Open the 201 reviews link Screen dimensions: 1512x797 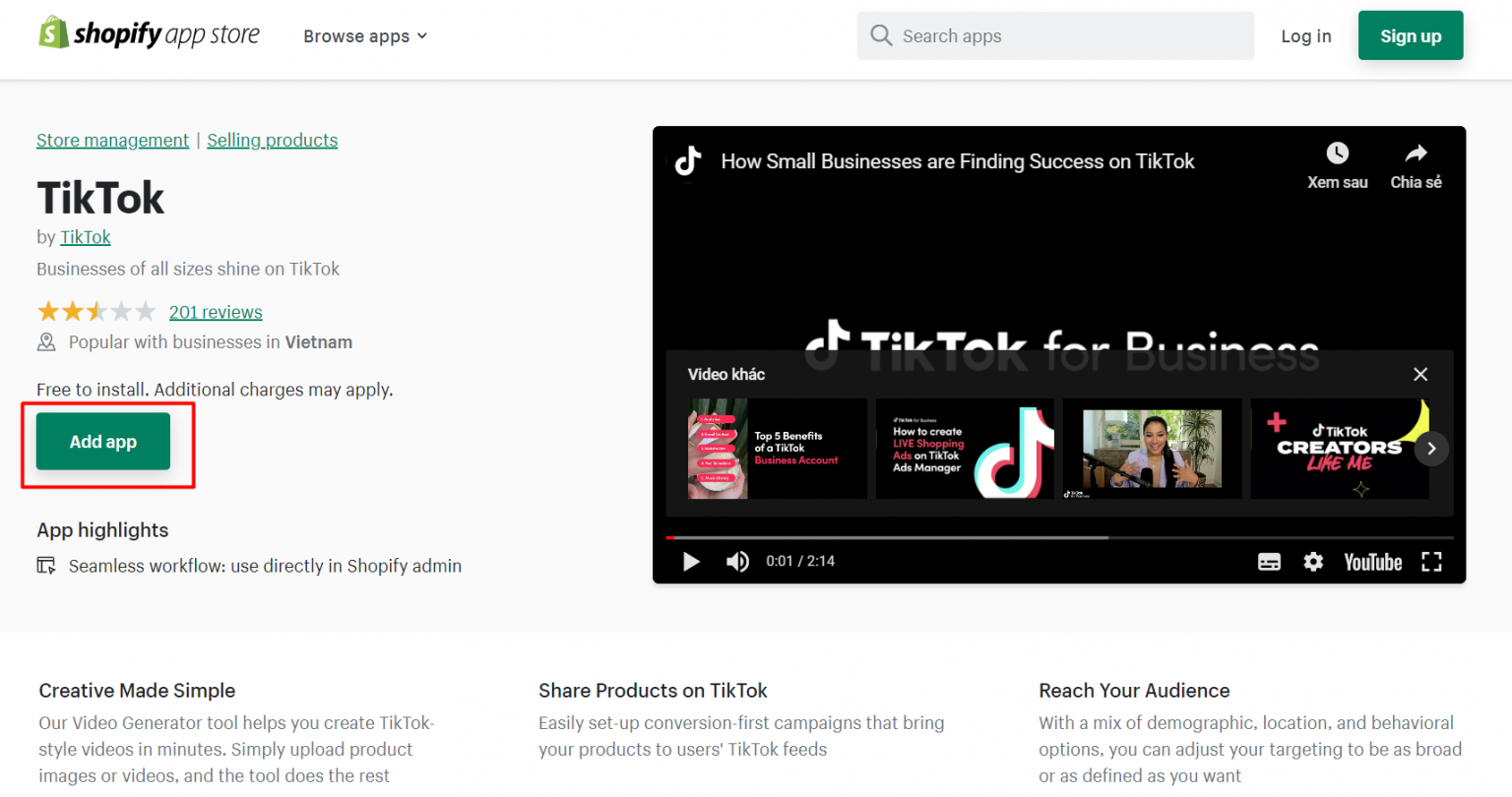pyautogui.click(x=216, y=312)
